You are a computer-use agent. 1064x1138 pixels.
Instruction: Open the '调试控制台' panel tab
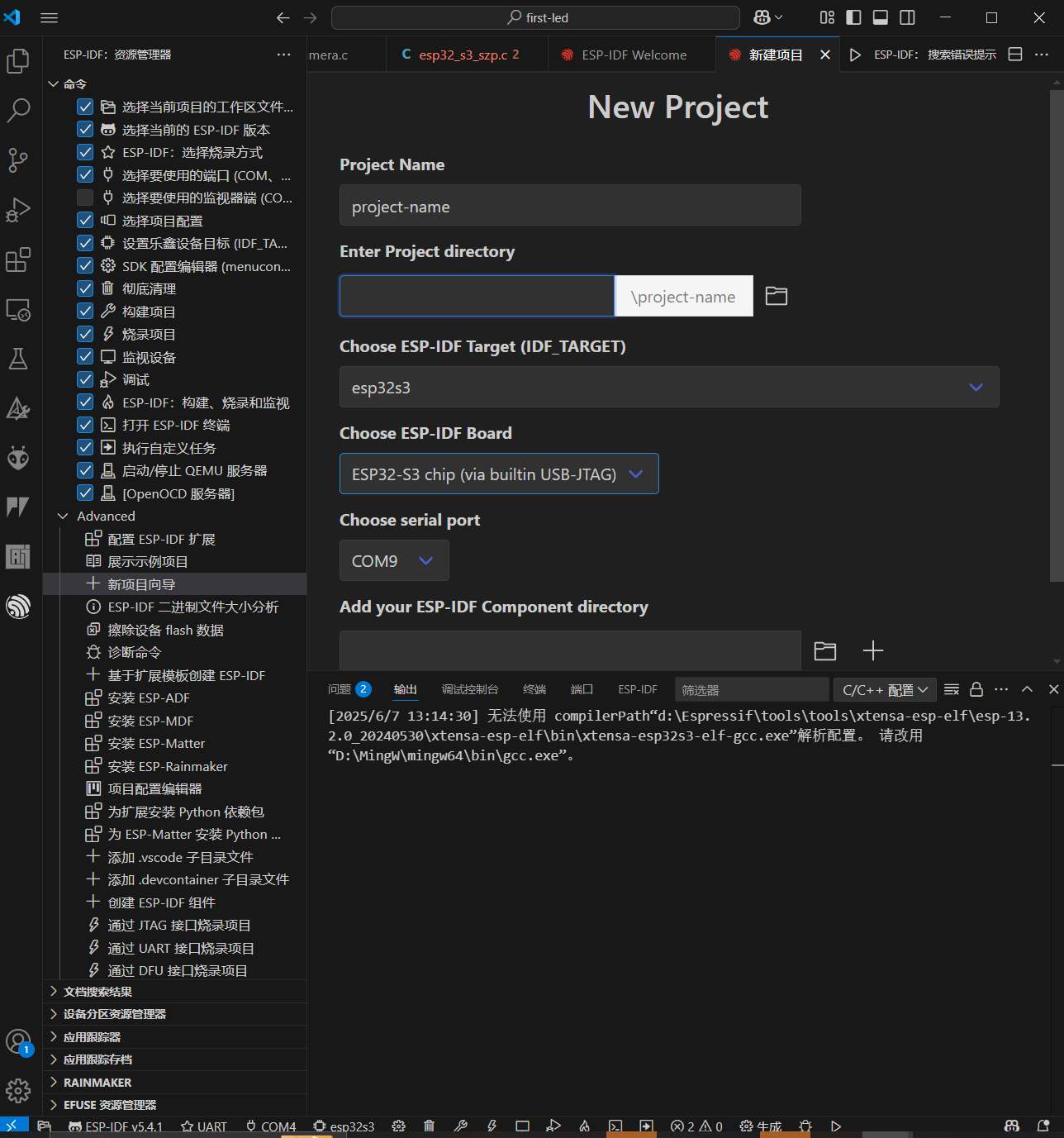(470, 689)
